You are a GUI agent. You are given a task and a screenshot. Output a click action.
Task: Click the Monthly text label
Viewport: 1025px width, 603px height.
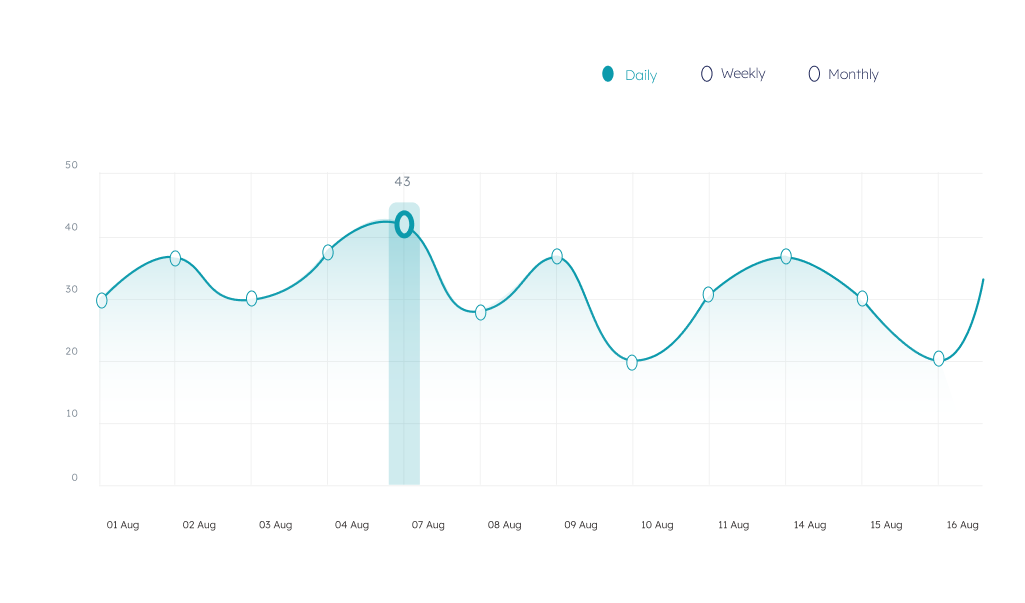pyautogui.click(x=853, y=75)
